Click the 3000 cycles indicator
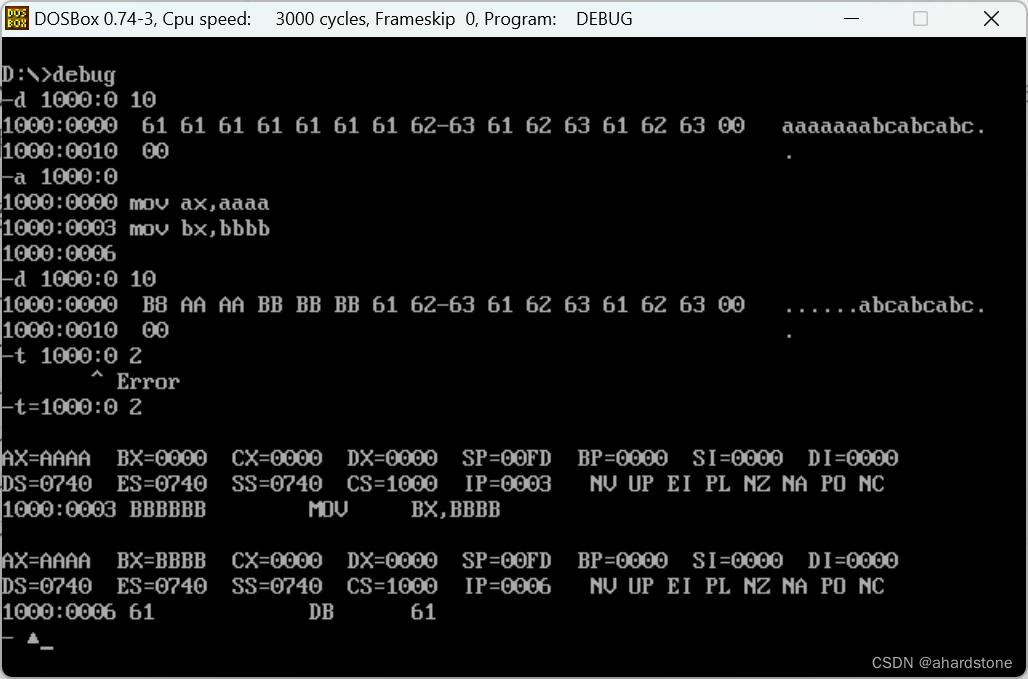Screen dimensions: 1028x679 316,18
